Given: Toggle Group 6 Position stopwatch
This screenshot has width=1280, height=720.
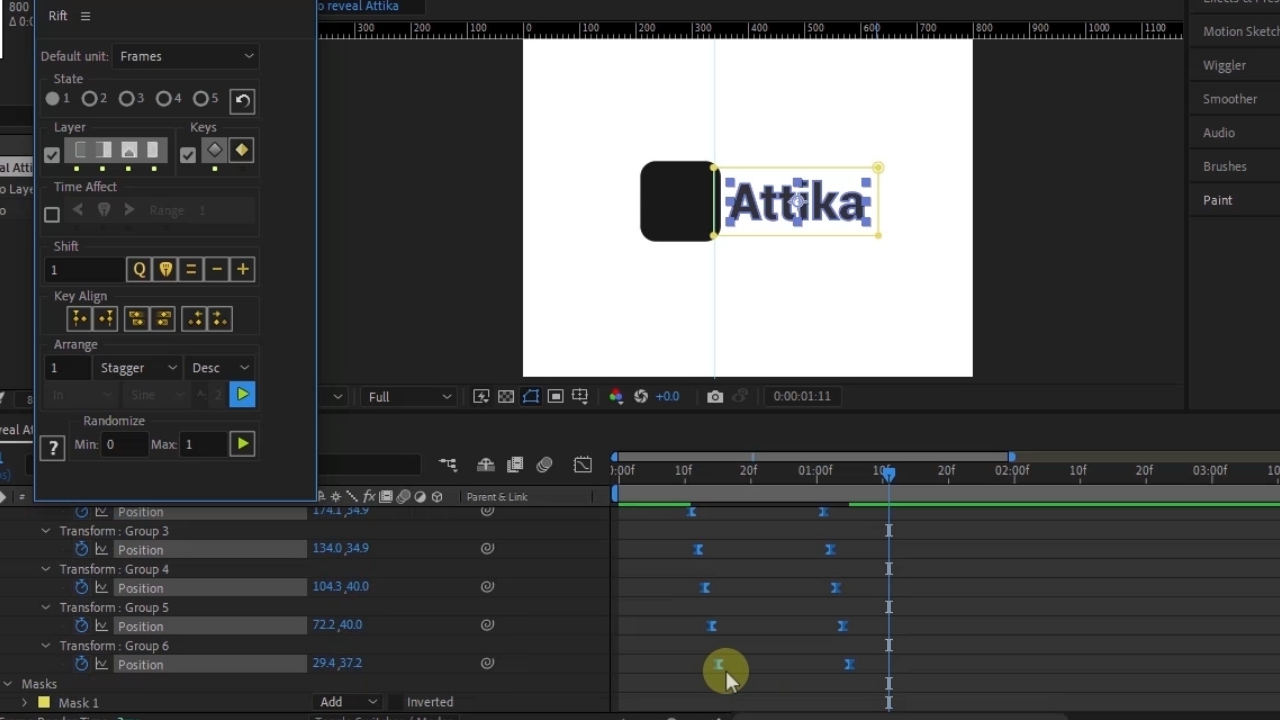Looking at the screenshot, I should point(82,664).
